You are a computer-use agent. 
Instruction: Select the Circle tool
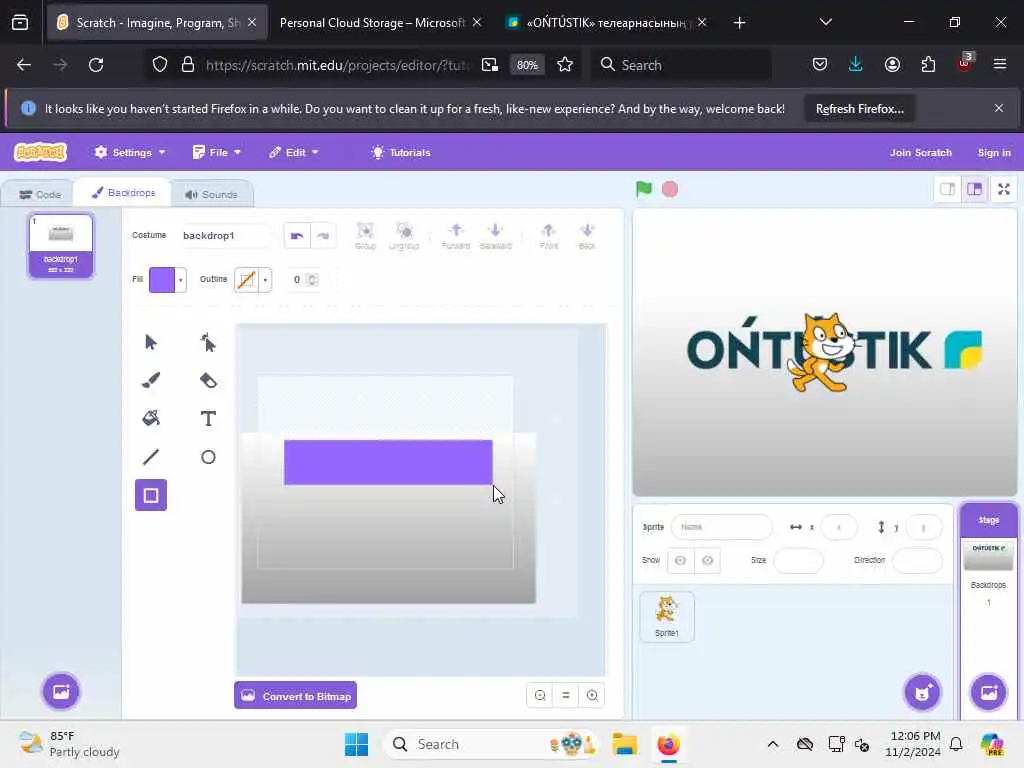tap(208, 456)
